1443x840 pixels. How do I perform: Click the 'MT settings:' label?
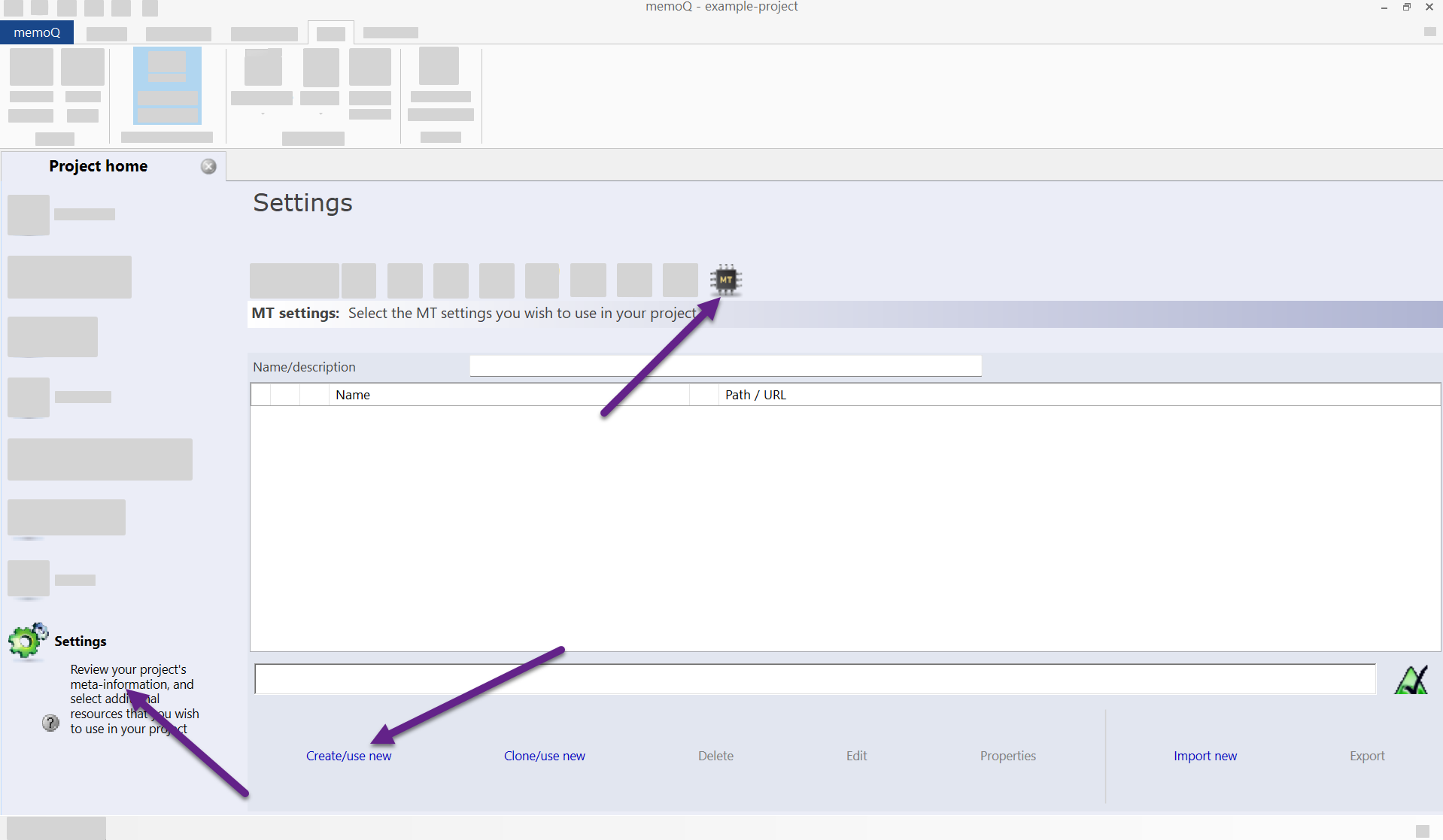click(295, 313)
